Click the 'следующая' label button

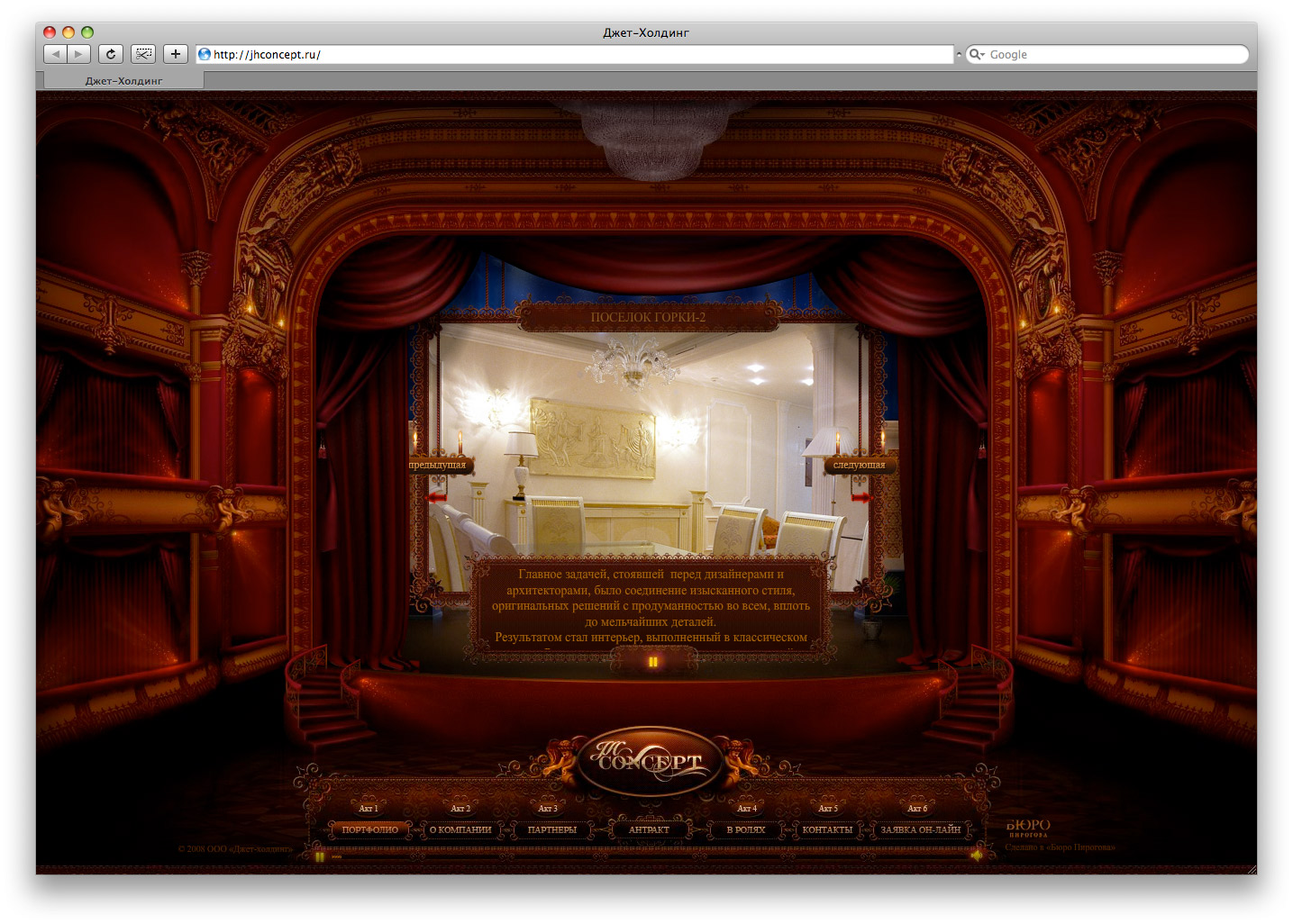point(860,466)
